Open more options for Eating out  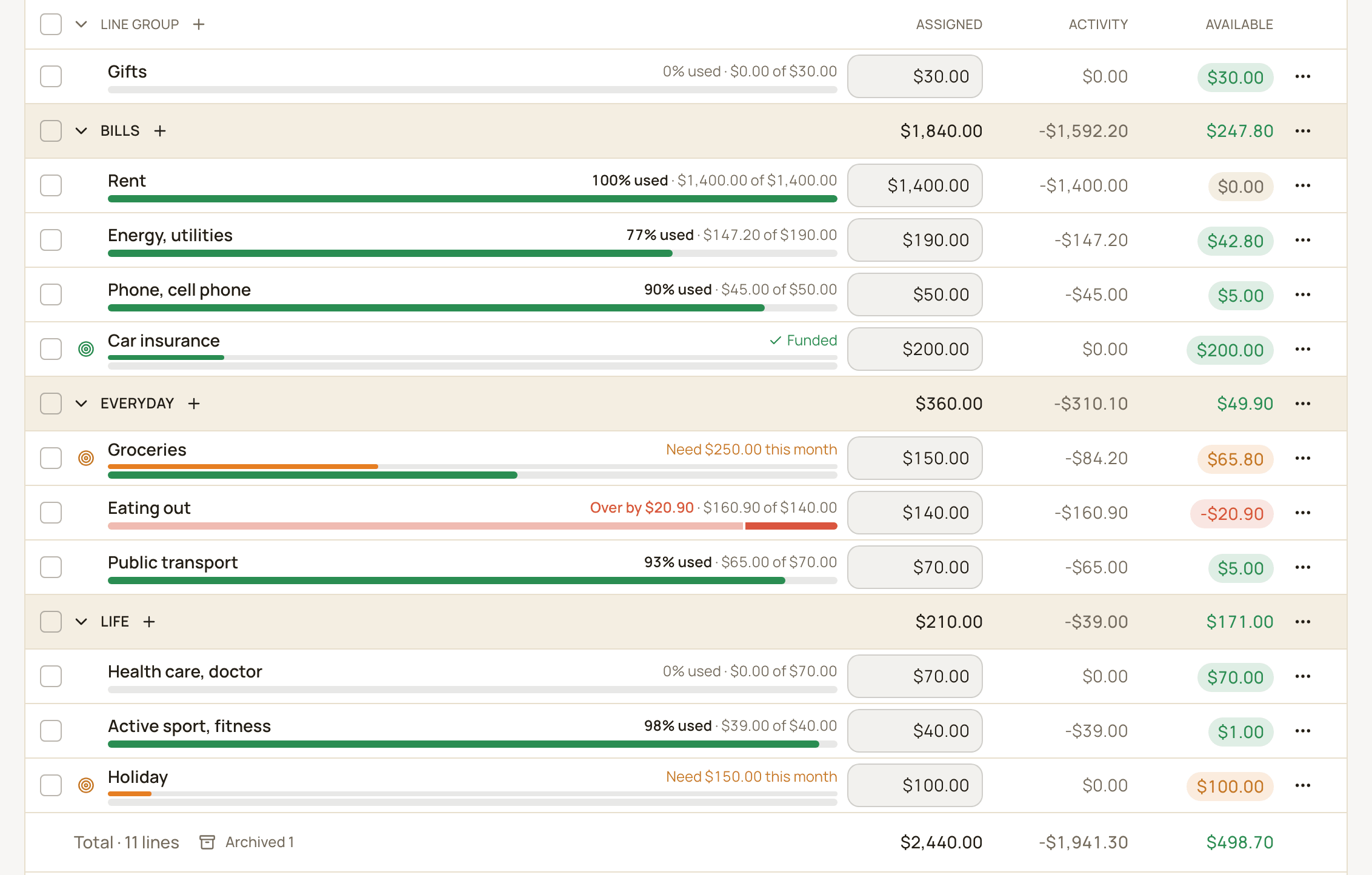coord(1303,513)
